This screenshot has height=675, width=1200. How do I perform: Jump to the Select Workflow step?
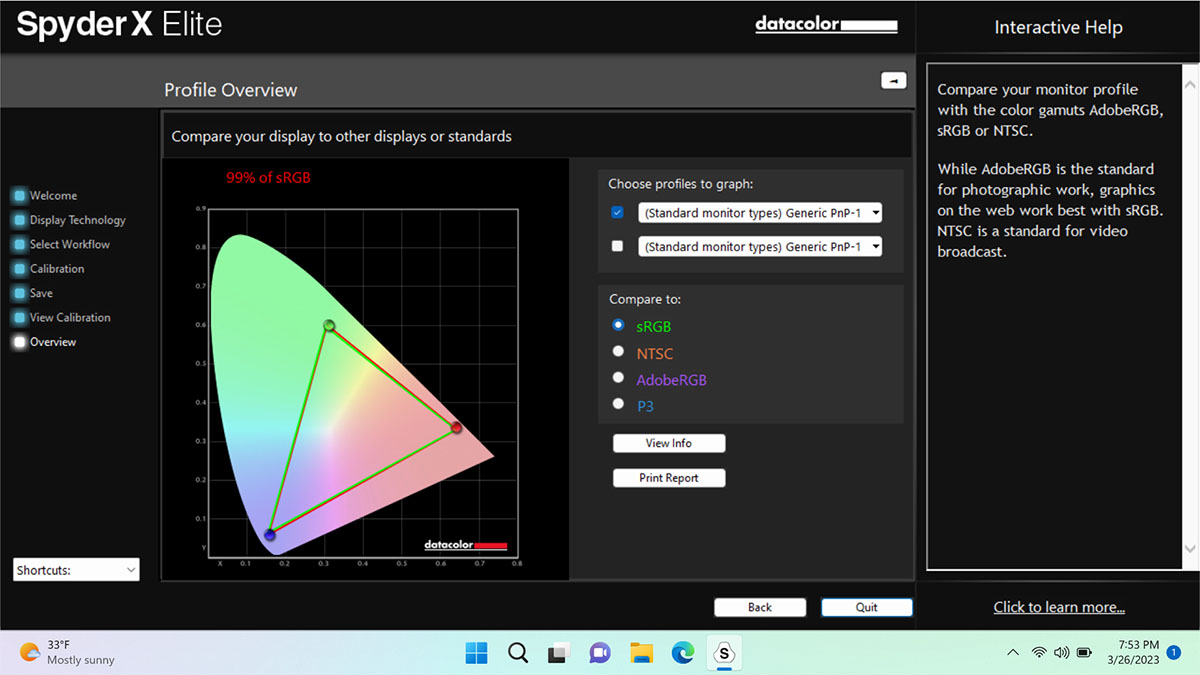pyautogui.click(x=70, y=244)
